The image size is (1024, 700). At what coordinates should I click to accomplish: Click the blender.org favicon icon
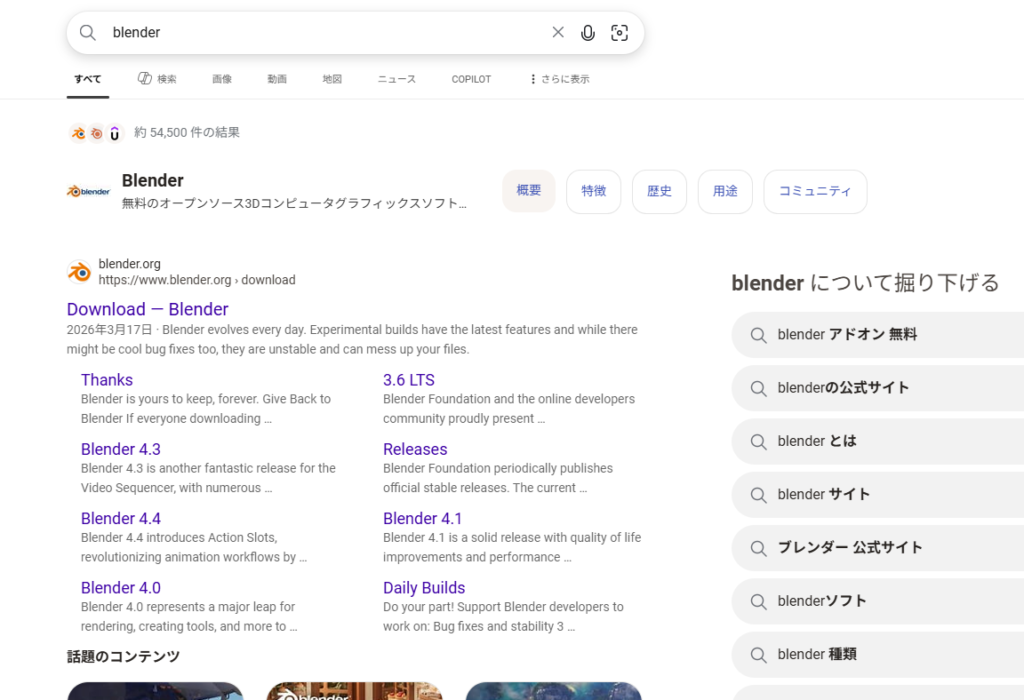pyautogui.click(x=79, y=272)
